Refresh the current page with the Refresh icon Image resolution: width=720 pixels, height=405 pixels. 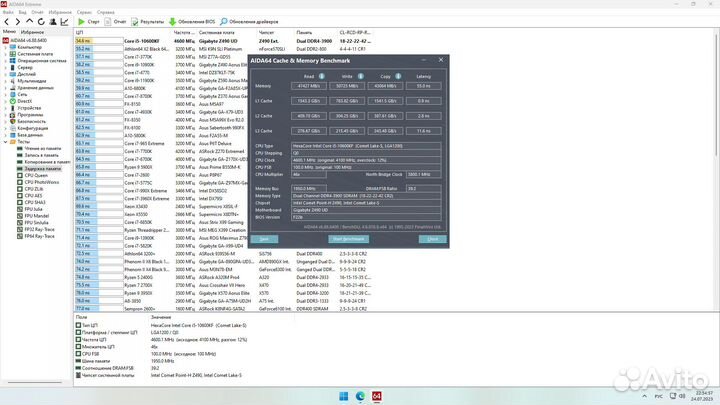41,22
